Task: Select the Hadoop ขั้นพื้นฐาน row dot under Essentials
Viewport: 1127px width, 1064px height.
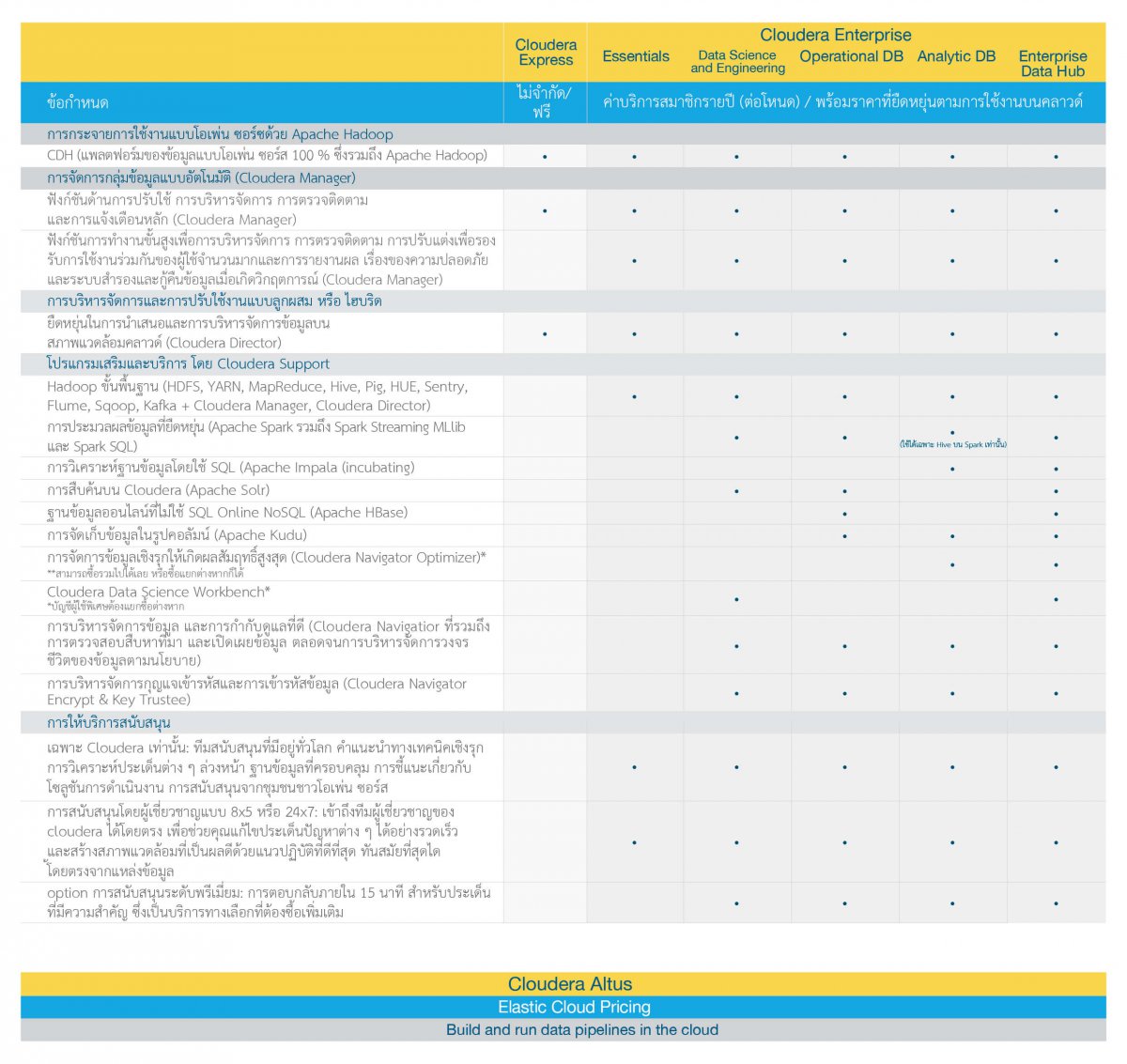Action: (x=635, y=396)
